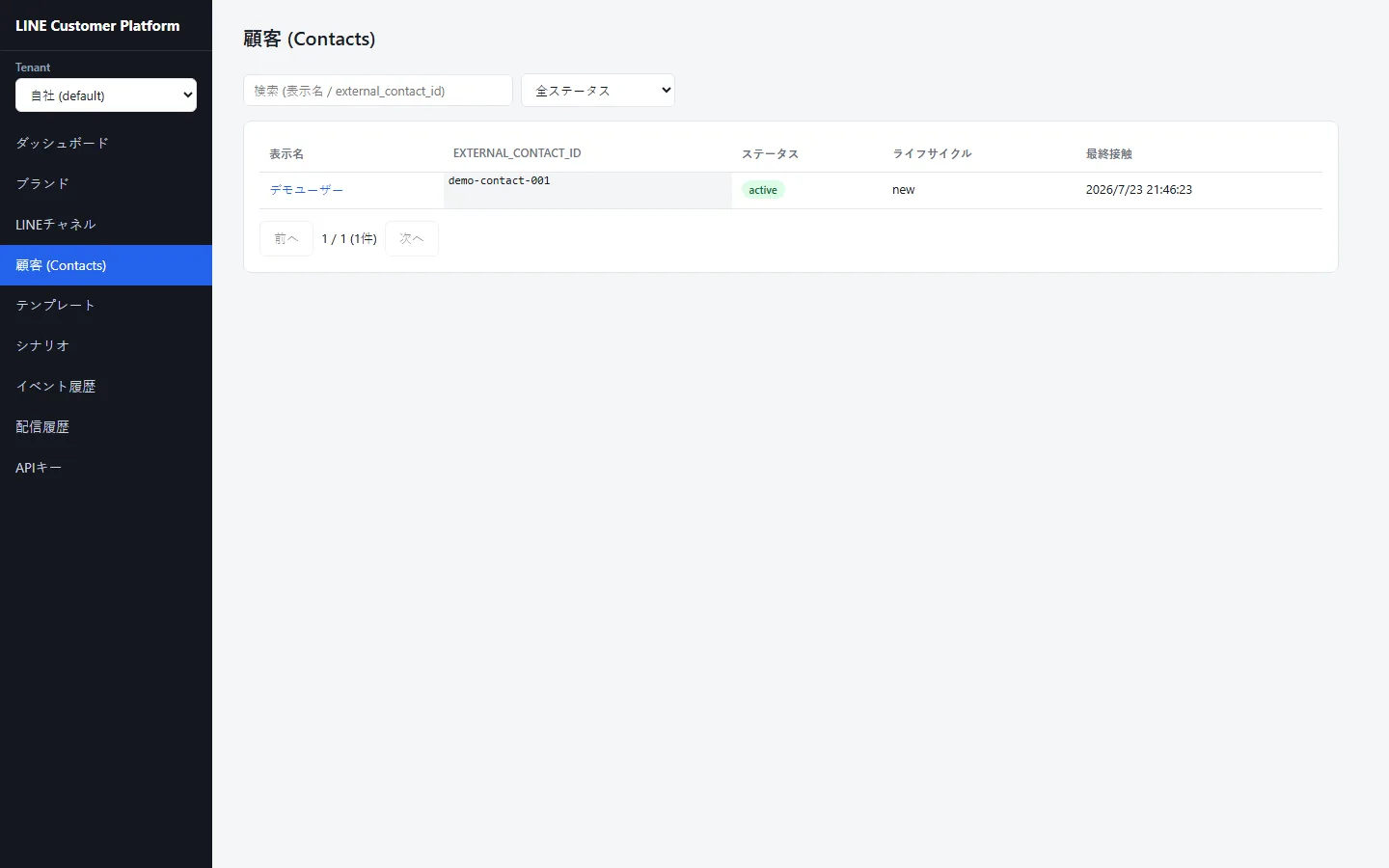
Task: Click the active status badge
Action: 763,190
